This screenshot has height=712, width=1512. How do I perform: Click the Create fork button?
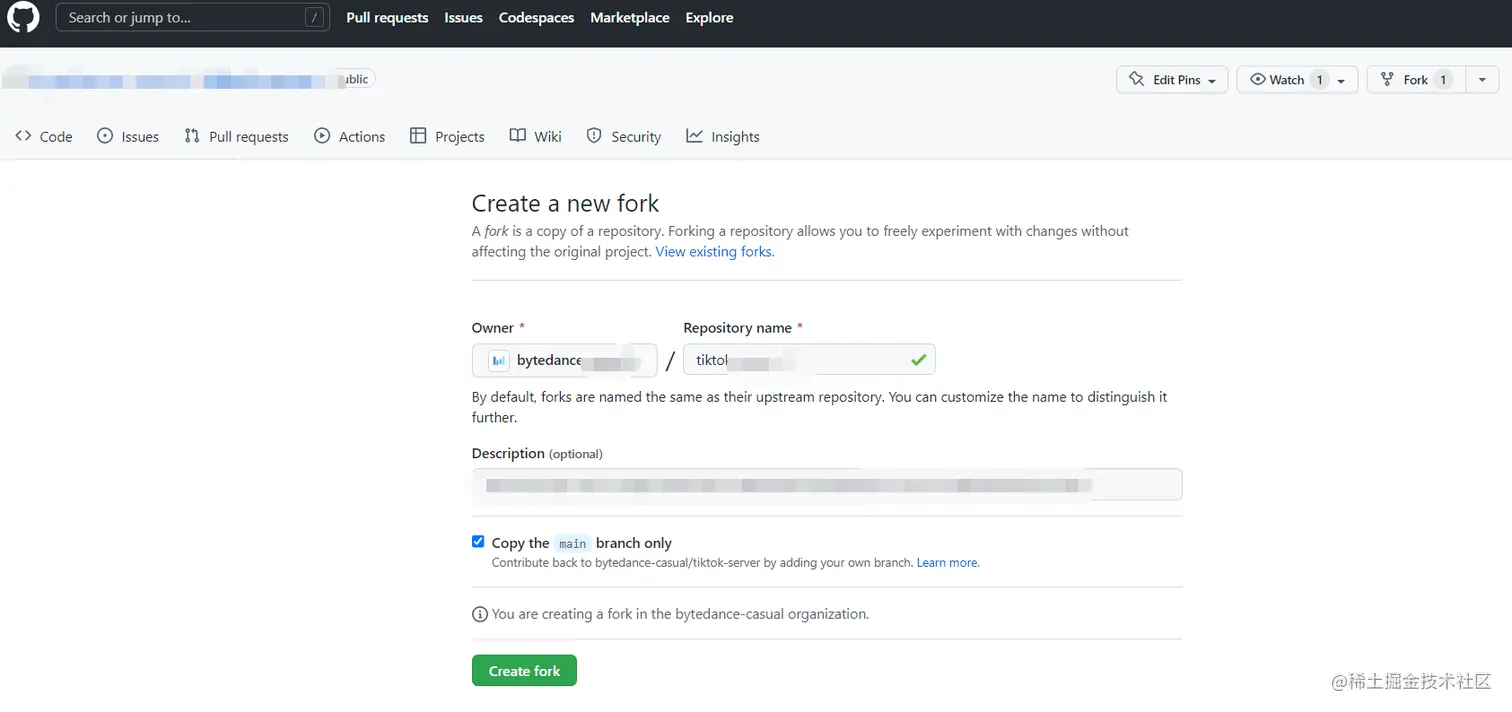[524, 671]
